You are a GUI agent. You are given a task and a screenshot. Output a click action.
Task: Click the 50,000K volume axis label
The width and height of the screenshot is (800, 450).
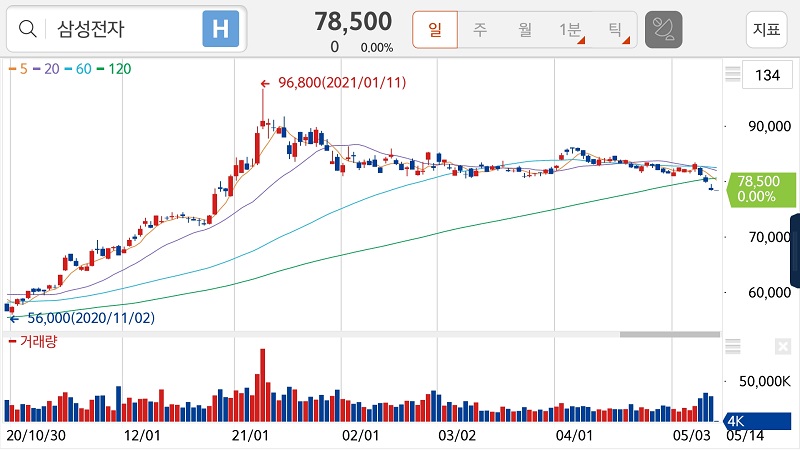point(765,382)
